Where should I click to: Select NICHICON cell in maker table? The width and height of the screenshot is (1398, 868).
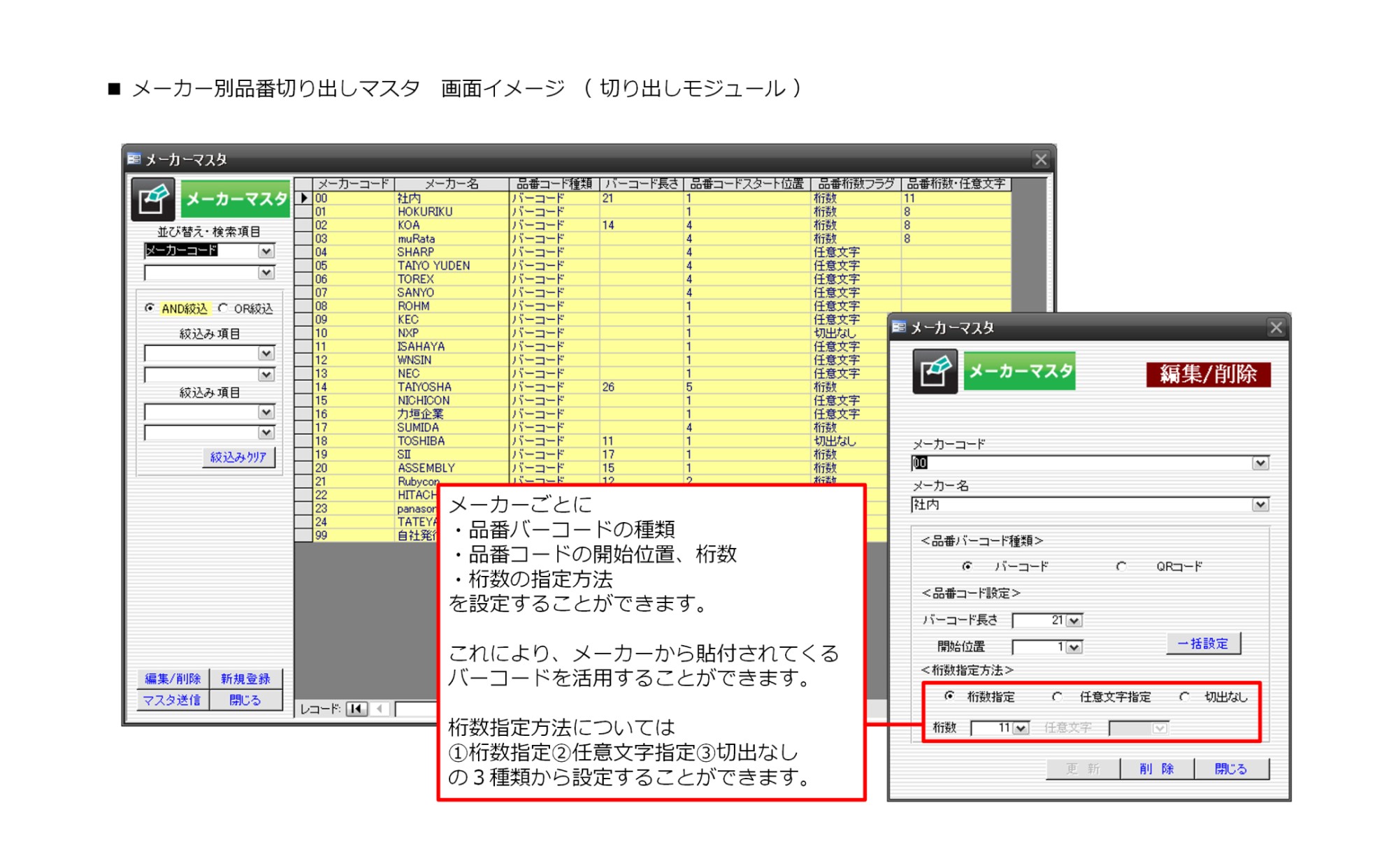coord(452,400)
